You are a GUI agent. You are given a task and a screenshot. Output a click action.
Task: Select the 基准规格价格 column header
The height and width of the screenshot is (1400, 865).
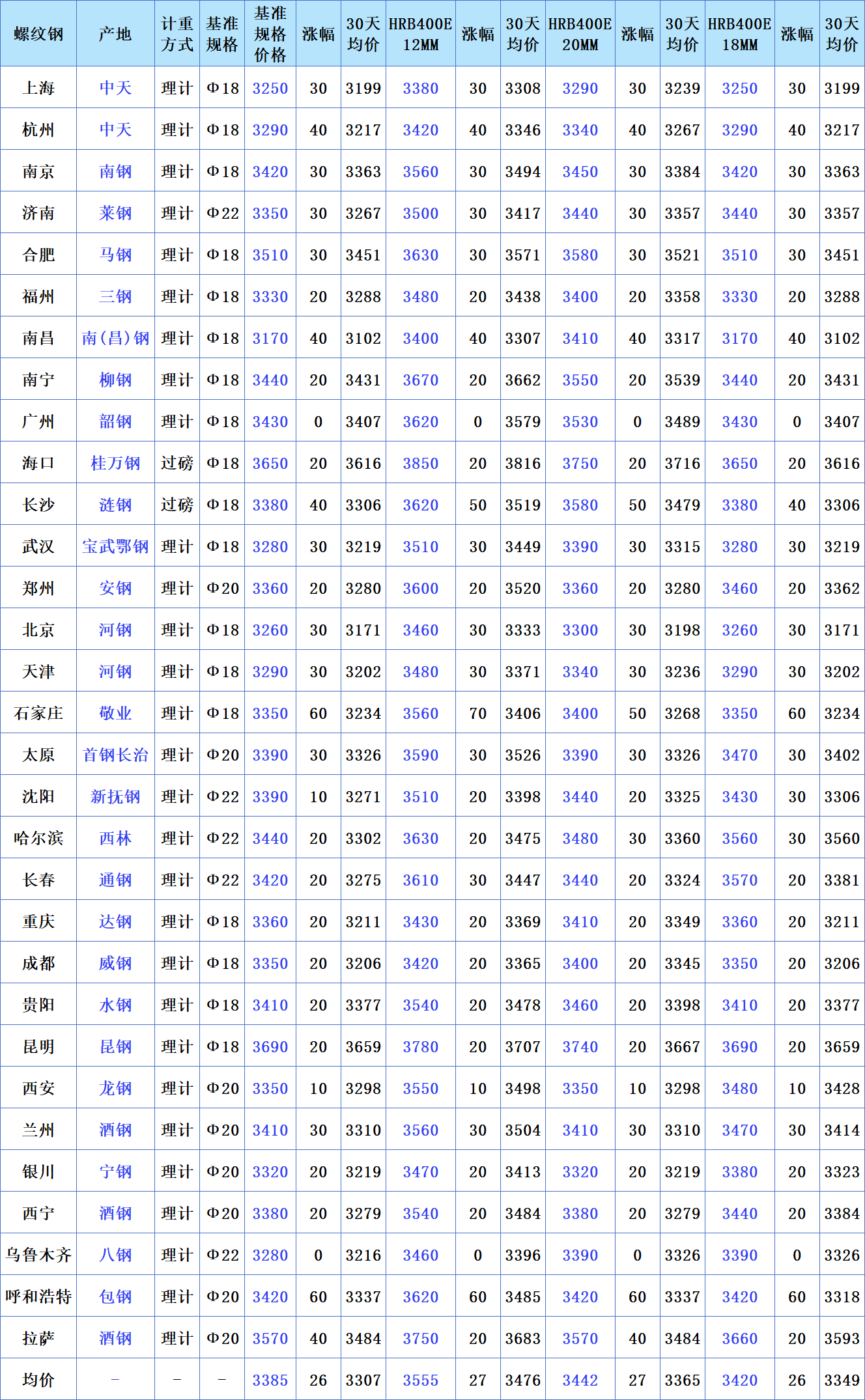point(270,33)
